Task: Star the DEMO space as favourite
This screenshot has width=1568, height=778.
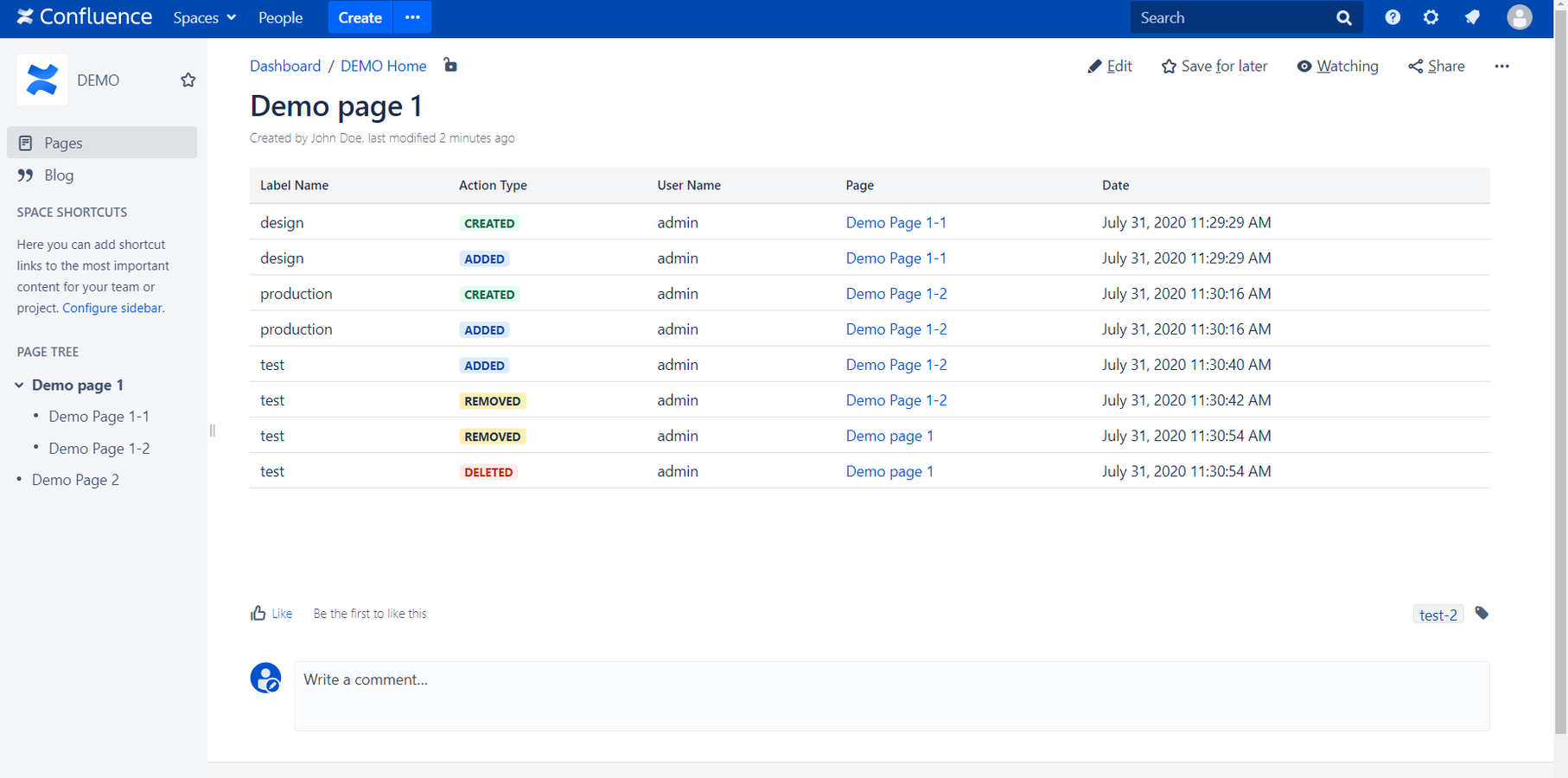Action: [x=188, y=80]
